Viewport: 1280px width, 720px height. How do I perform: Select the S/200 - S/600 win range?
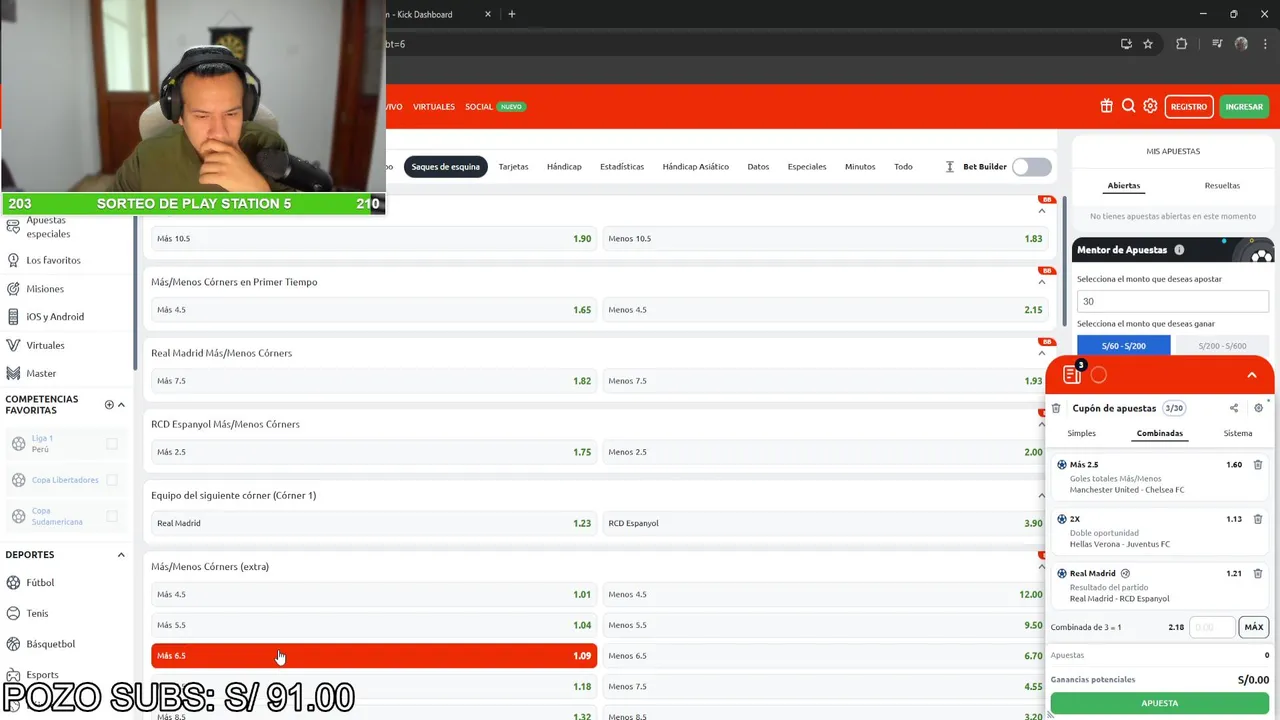click(x=1222, y=346)
